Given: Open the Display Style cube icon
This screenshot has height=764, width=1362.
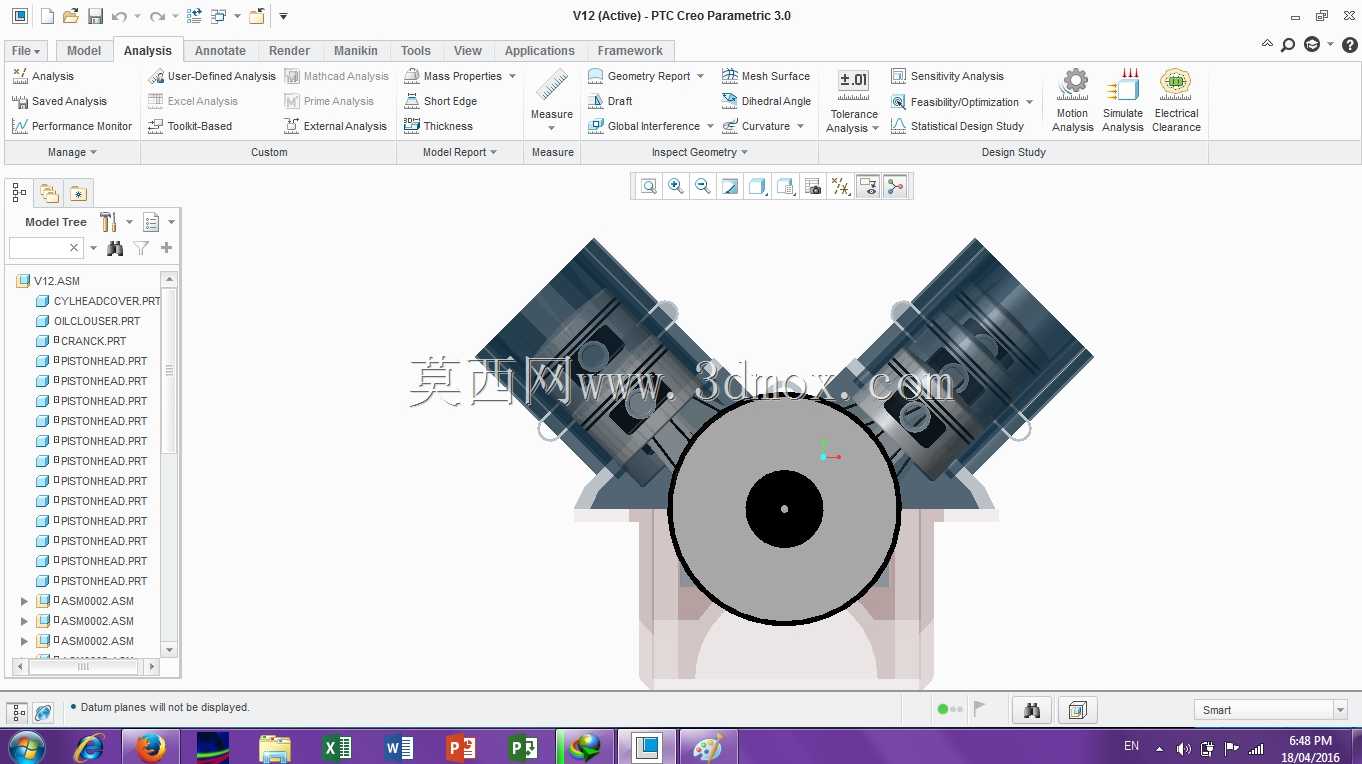Looking at the screenshot, I should (x=758, y=186).
